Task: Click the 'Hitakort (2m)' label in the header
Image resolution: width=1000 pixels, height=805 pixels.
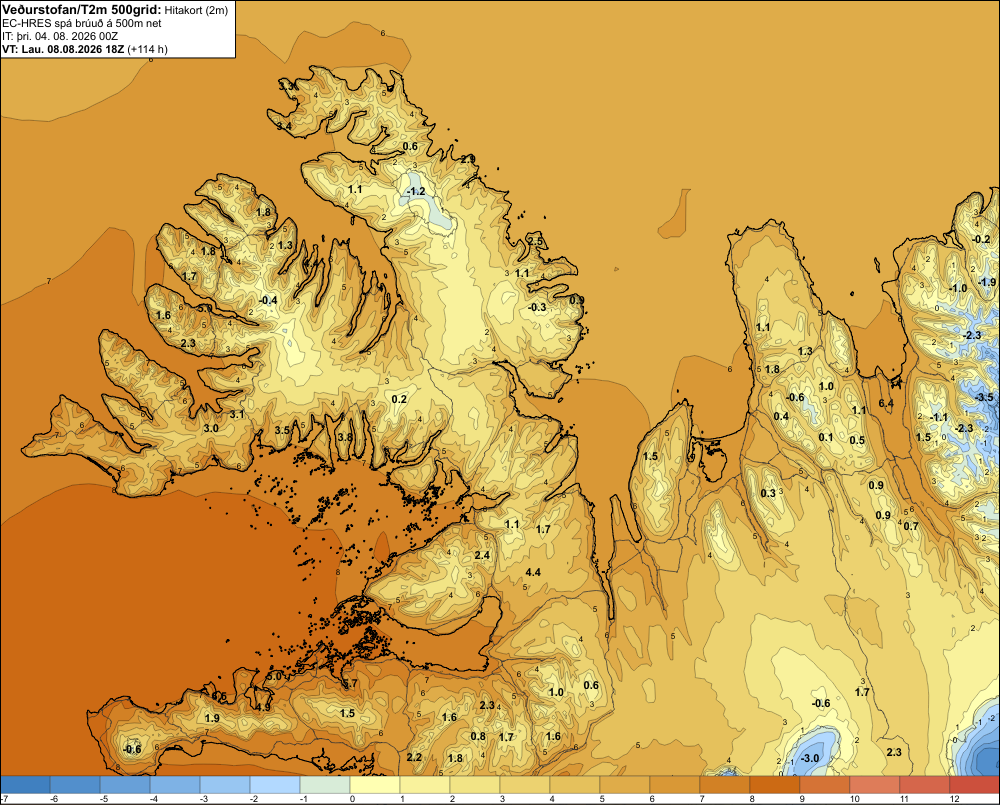Action: (196, 10)
